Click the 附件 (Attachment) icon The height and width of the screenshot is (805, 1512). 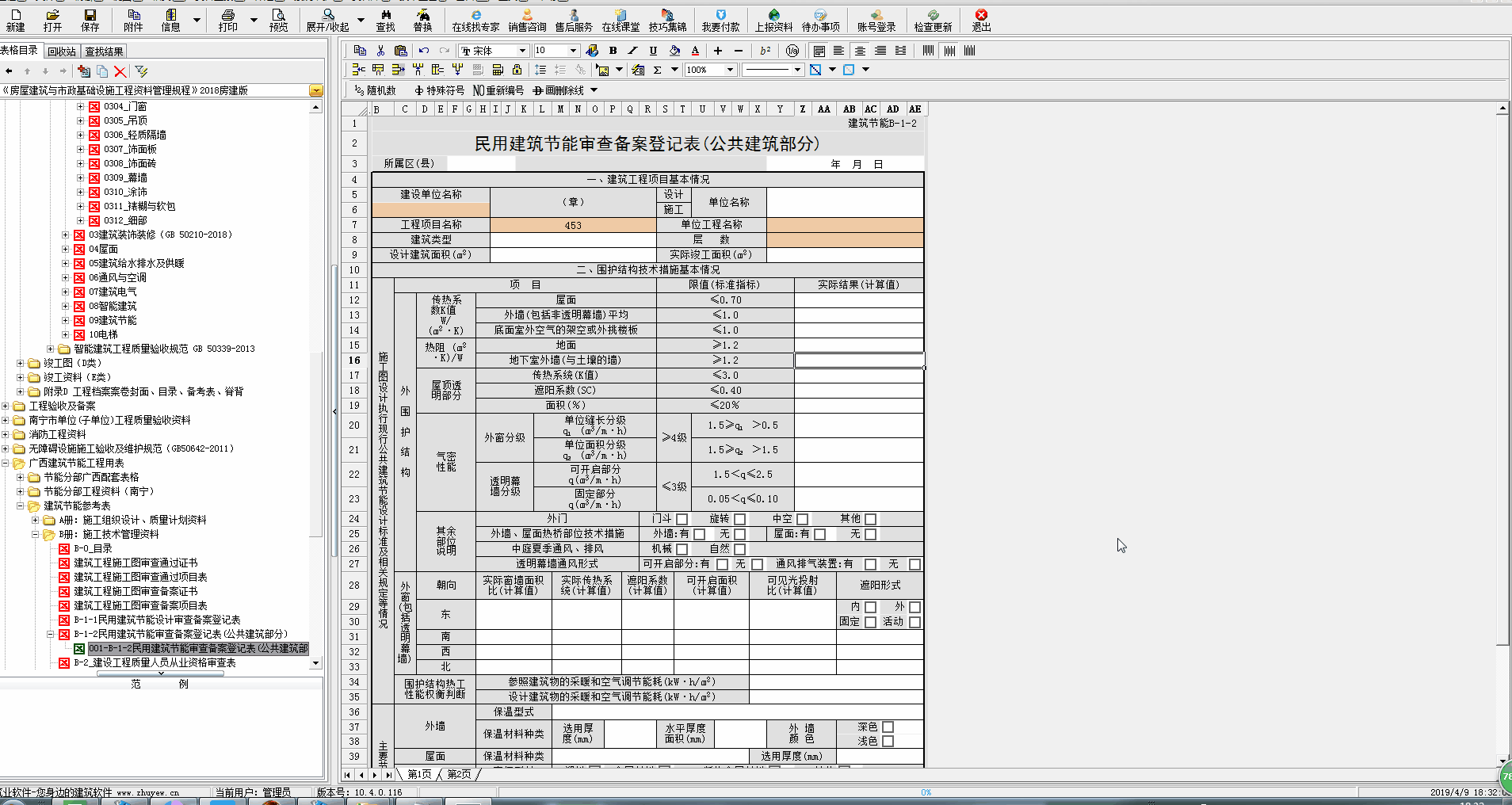pos(134,21)
